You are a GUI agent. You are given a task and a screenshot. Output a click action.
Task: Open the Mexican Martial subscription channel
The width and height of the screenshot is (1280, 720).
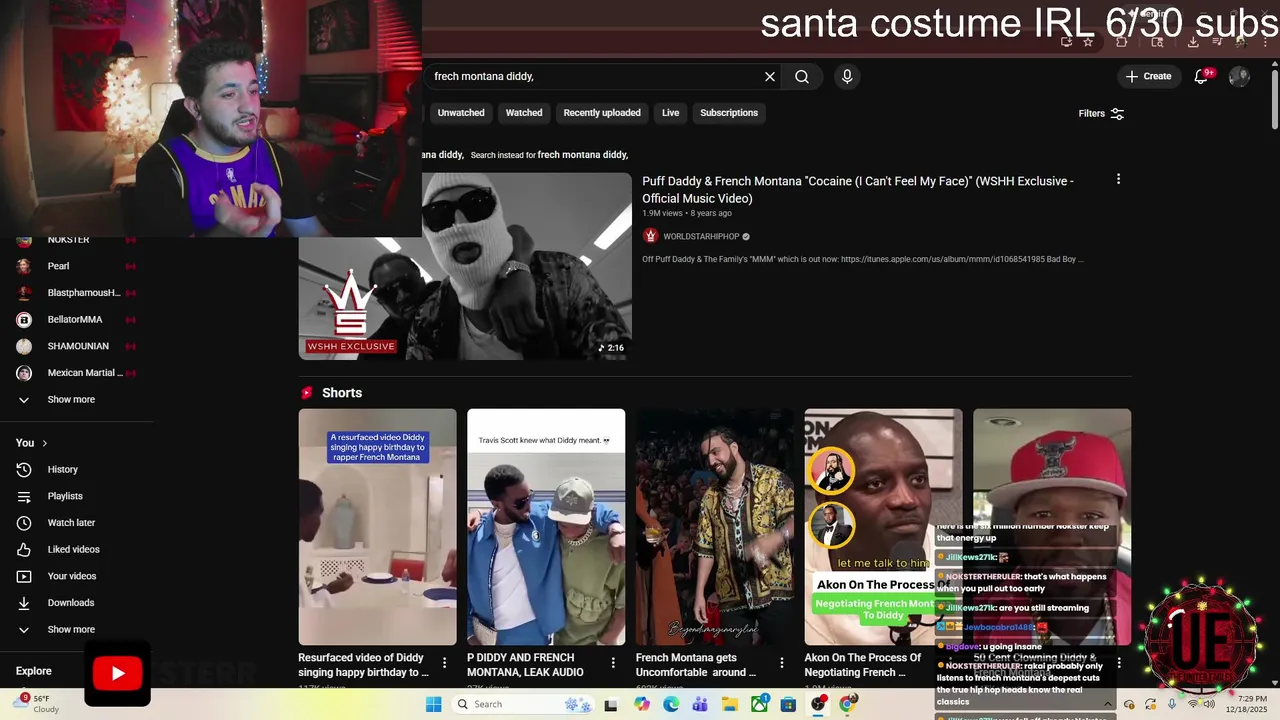77,373
